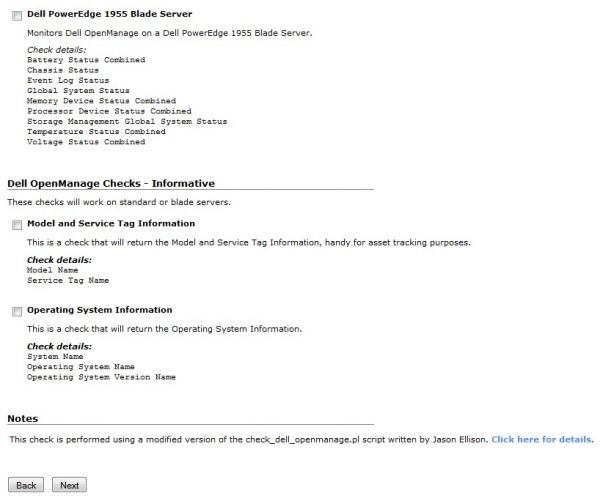
Task: Click the 'Model and Service Tag Information' label
Action: (x=110, y=224)
